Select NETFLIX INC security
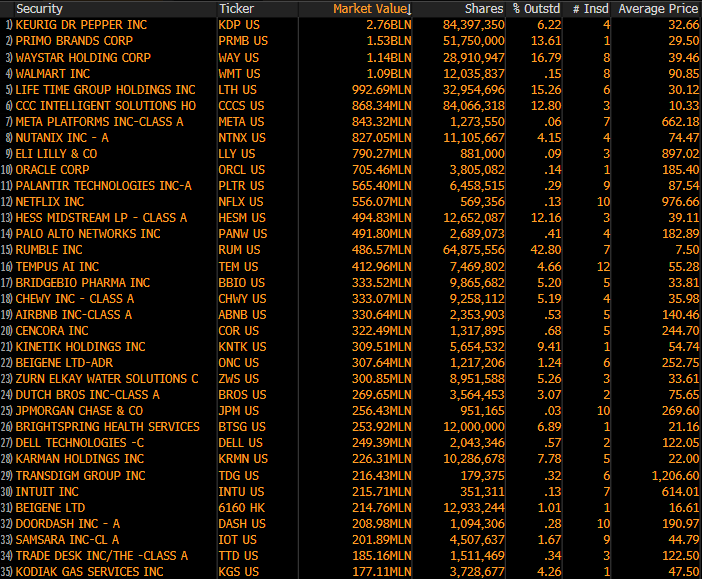The width and height of the screenshot is (702, 579). coord(50,202)
